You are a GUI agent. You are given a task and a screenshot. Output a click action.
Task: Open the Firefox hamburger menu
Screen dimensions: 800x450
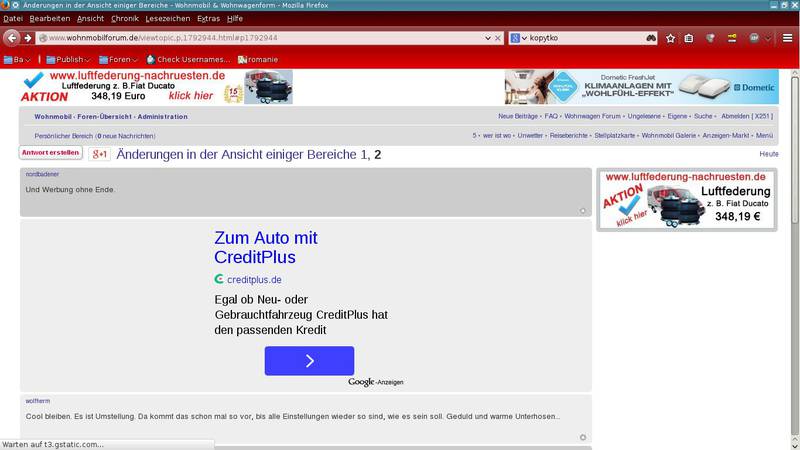coord(787,38)
